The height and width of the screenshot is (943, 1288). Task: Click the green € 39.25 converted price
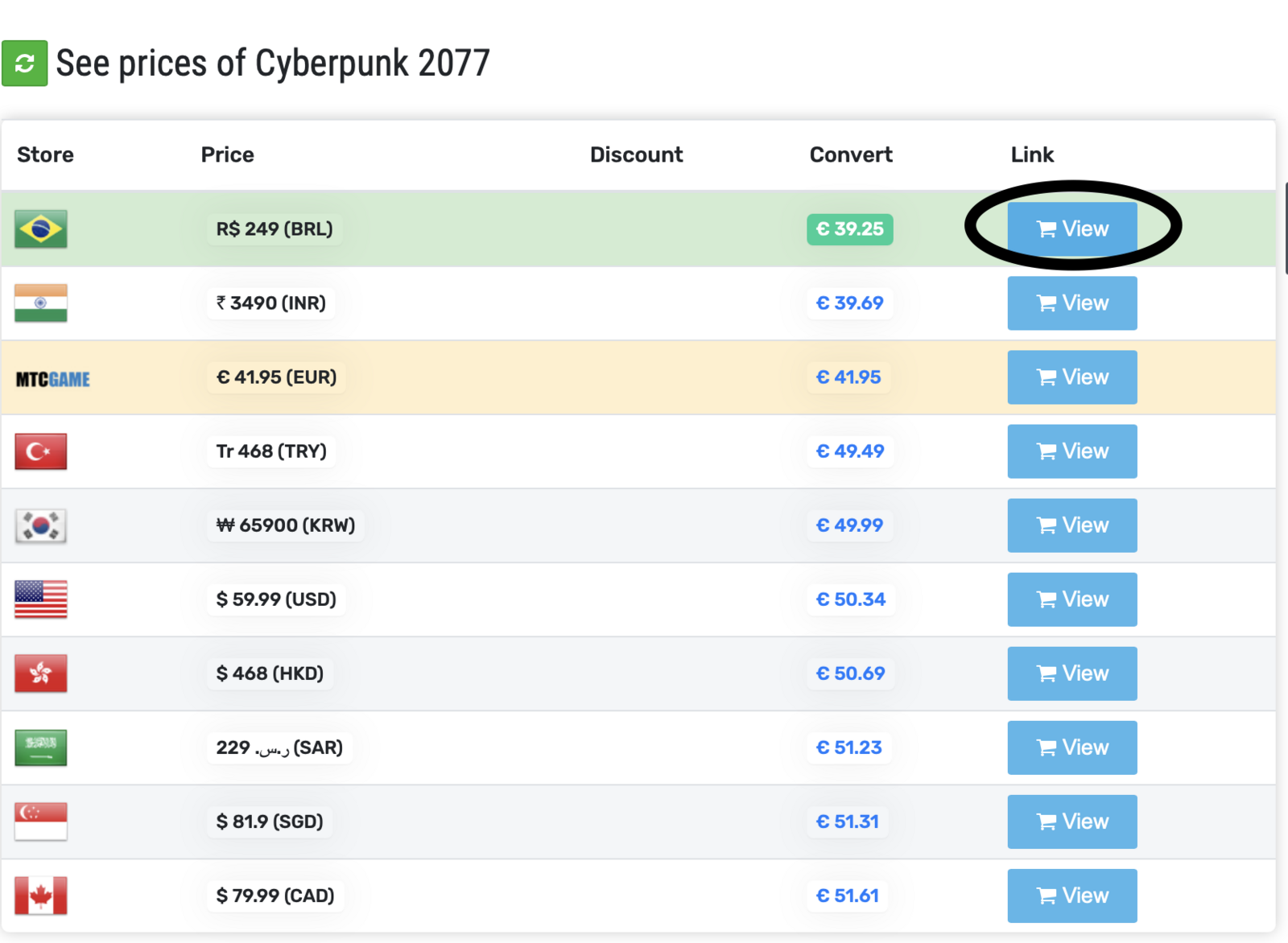[x=850, y=229]
